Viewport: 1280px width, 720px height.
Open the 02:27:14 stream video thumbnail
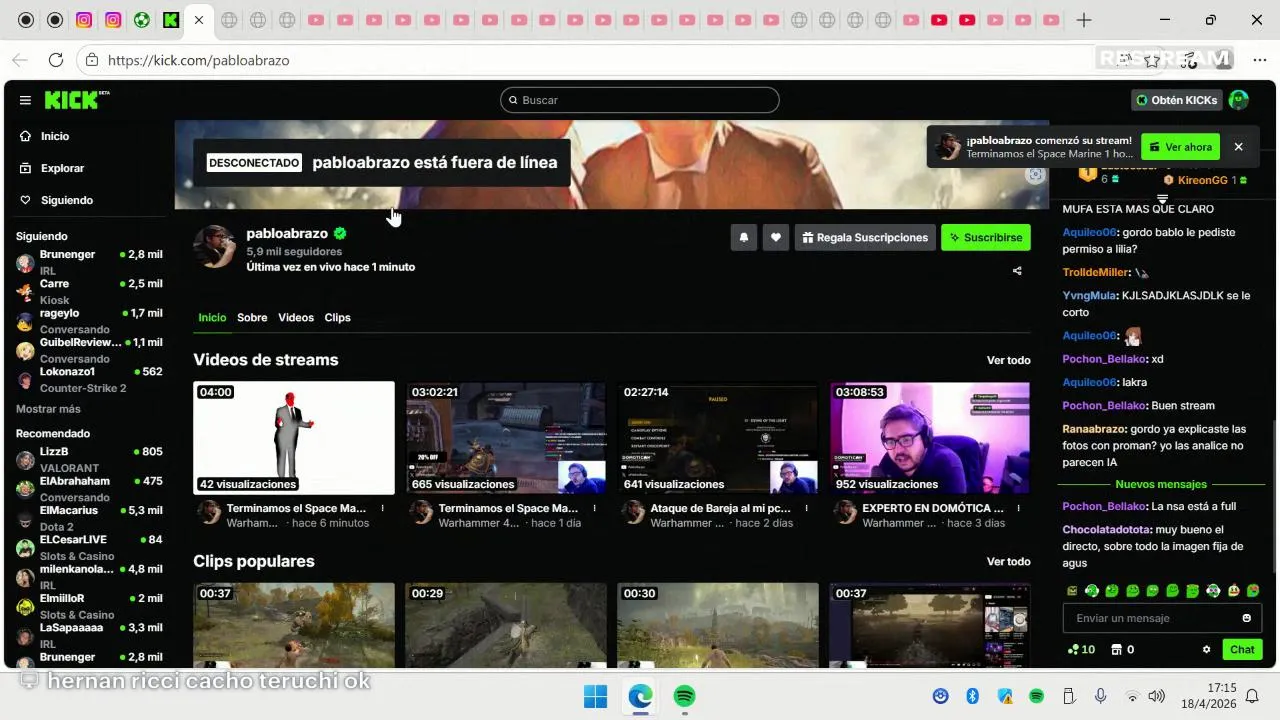718,437
